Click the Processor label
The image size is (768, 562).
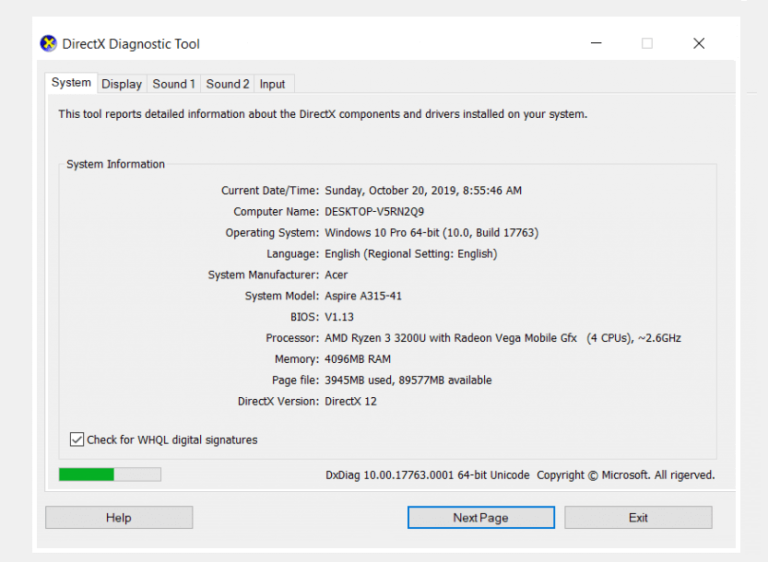coord(292,338)
